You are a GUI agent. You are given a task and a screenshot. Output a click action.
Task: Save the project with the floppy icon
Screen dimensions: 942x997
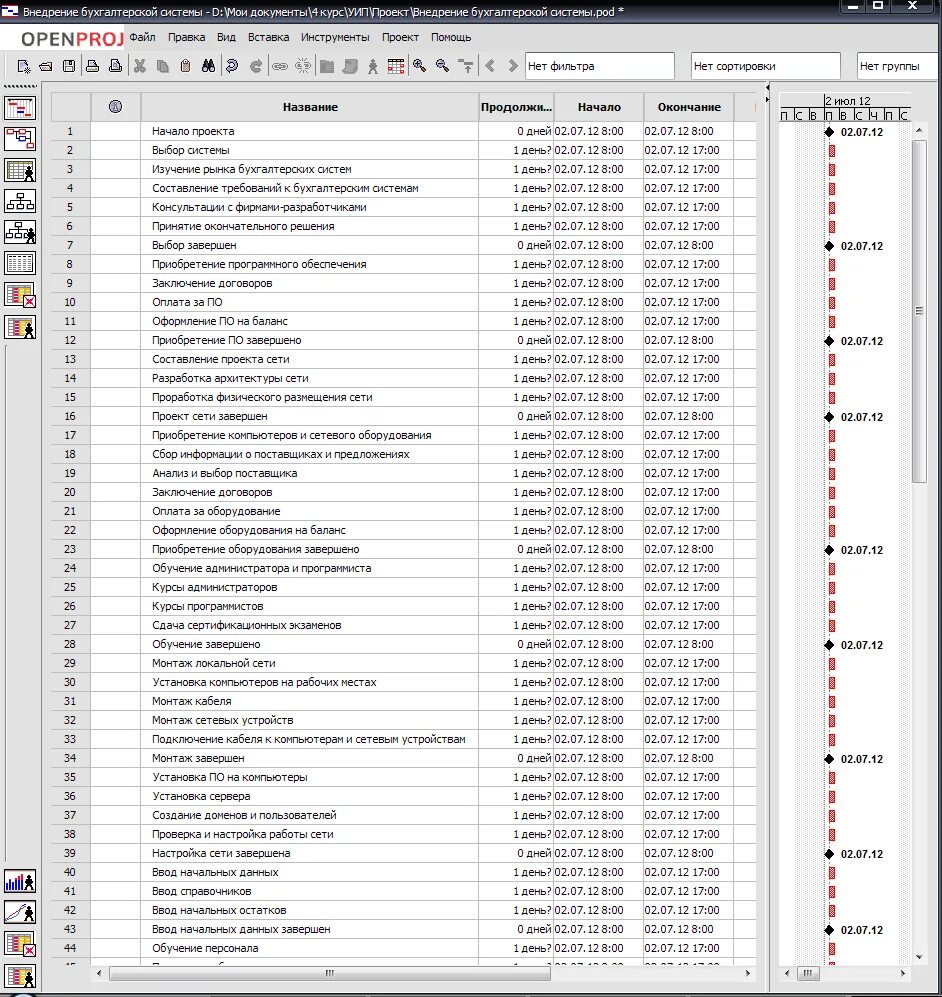pos(69,66)
